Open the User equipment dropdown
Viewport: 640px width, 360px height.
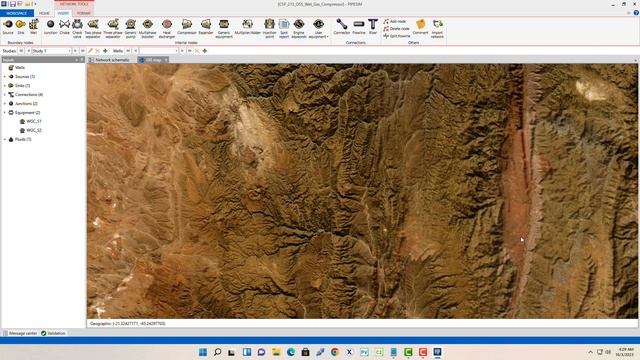[318, 29]
